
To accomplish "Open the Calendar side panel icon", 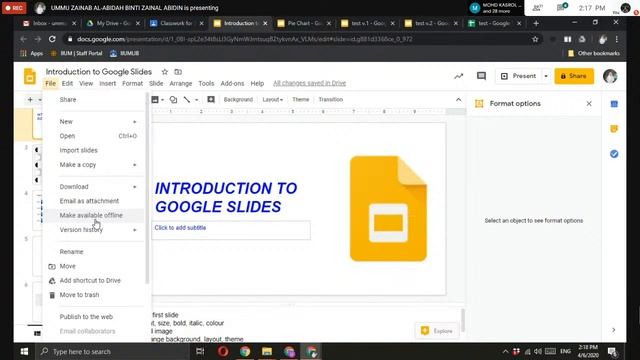I will coord(614,104).
